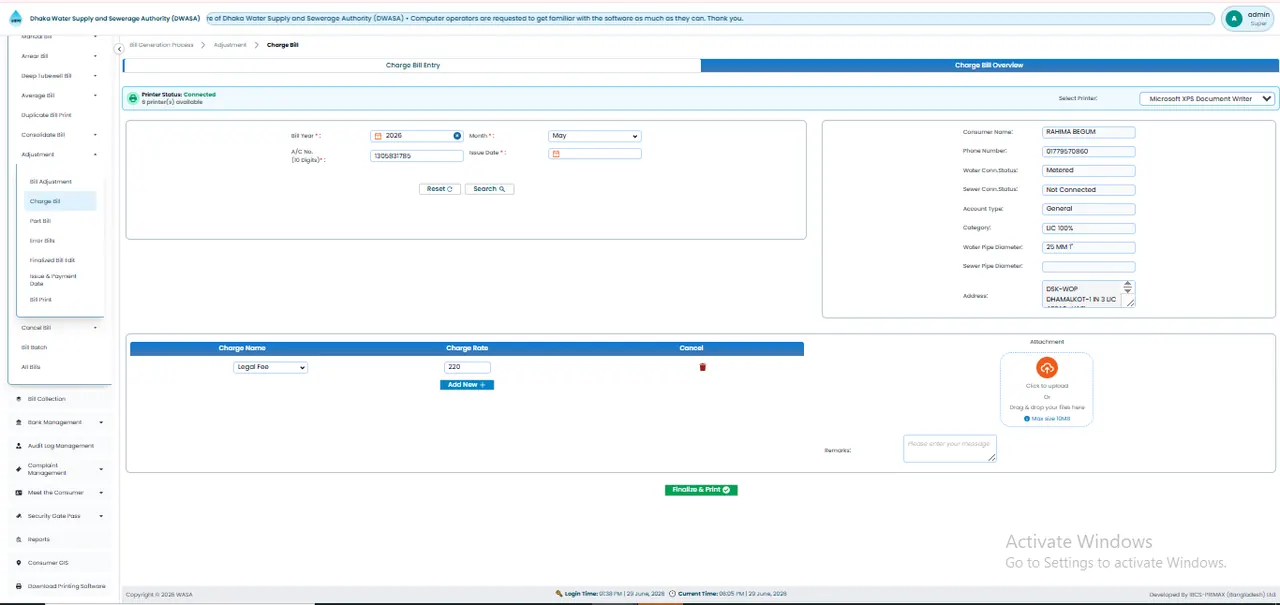Open Bill Collection in the sidebar
The height and width of the screenshot is (605, 1280).
(46, 399)
